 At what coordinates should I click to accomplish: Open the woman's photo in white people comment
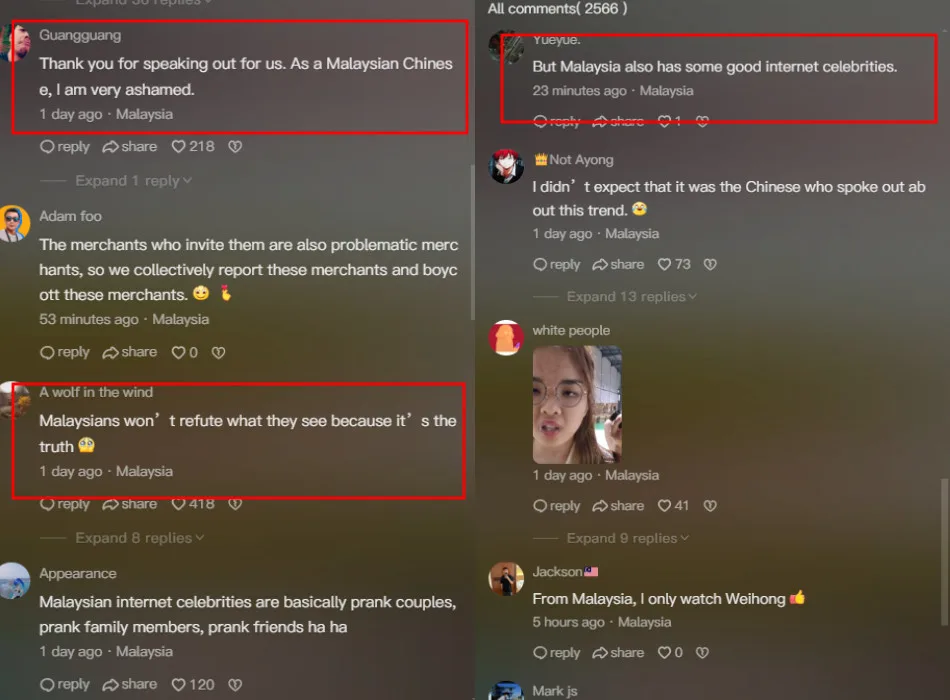point(577,405)
